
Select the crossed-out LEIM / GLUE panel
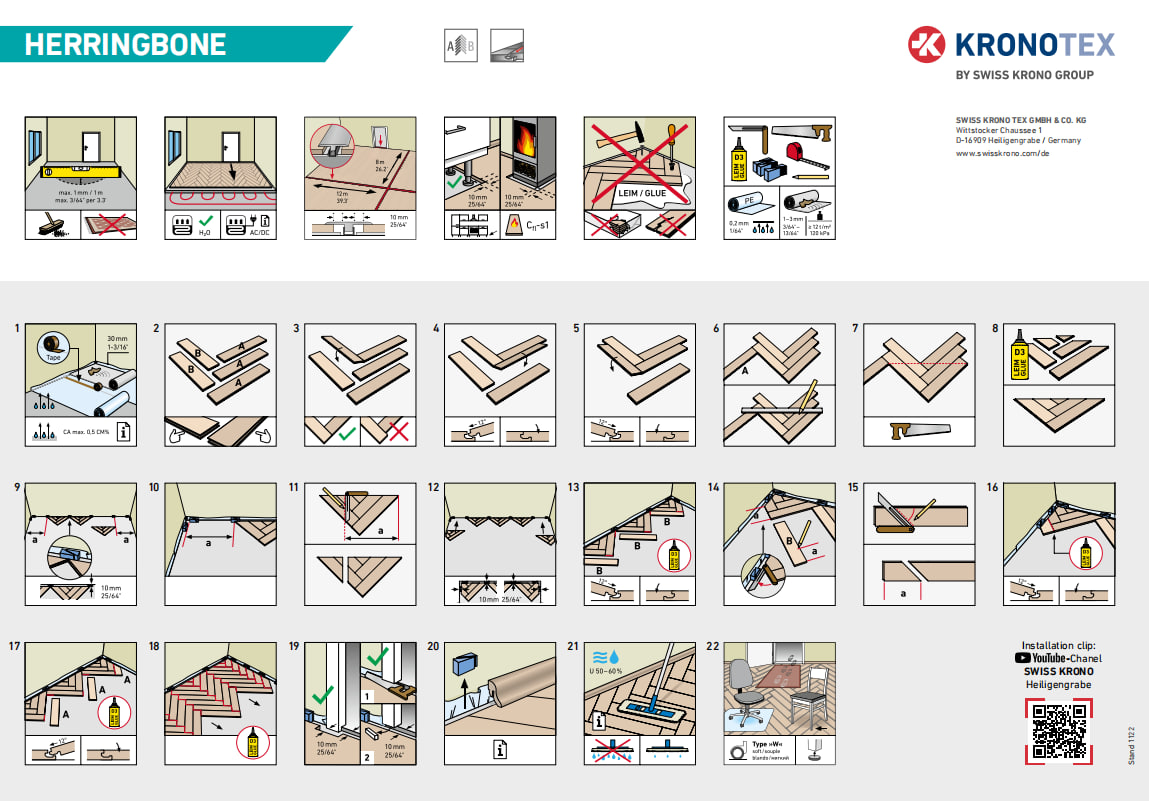[640, 178]
